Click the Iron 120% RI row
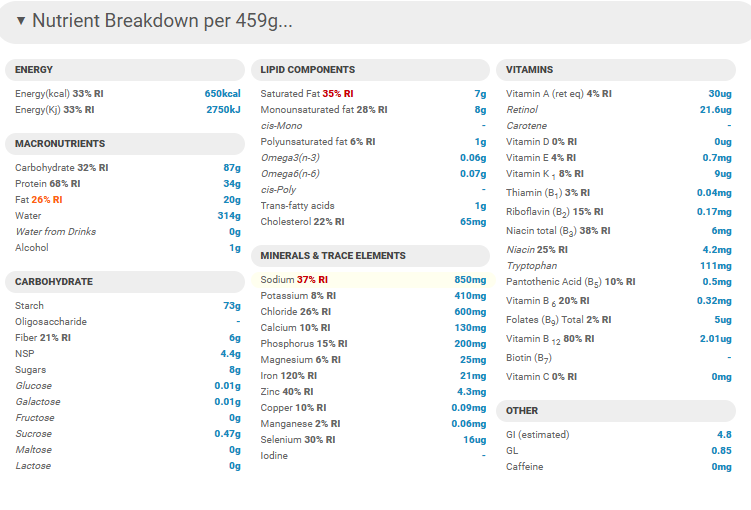 (373, 376)
